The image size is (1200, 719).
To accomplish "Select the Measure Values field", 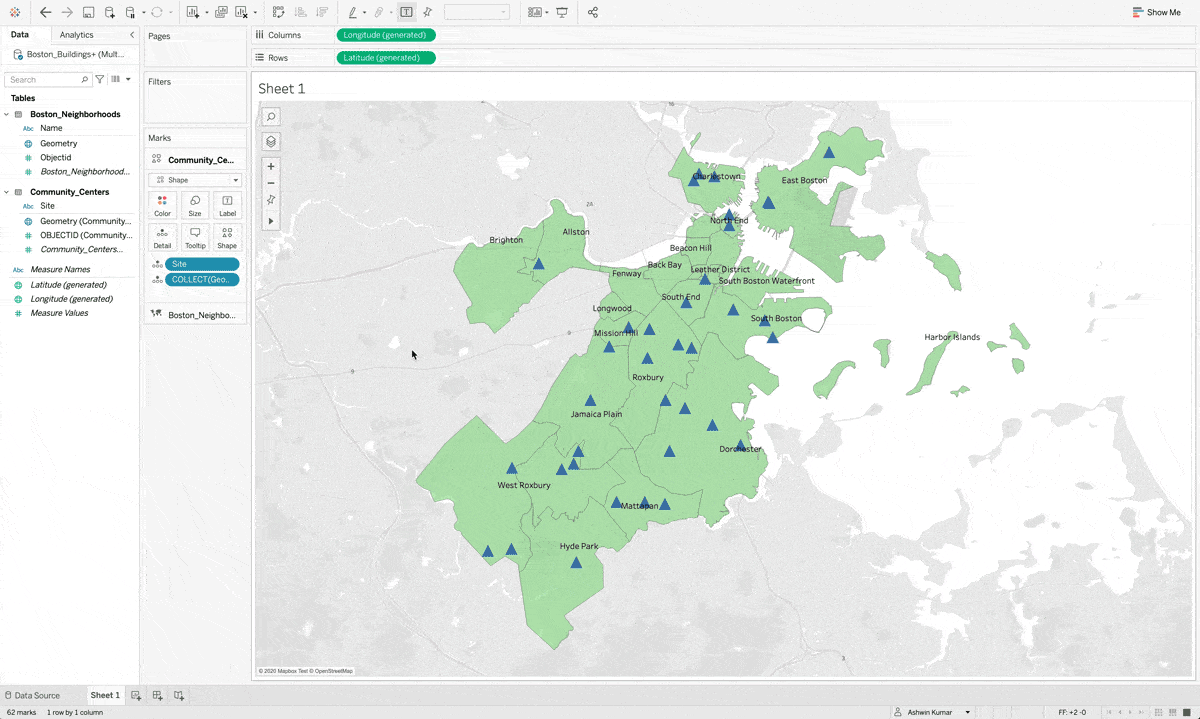I will coord(59,313).
